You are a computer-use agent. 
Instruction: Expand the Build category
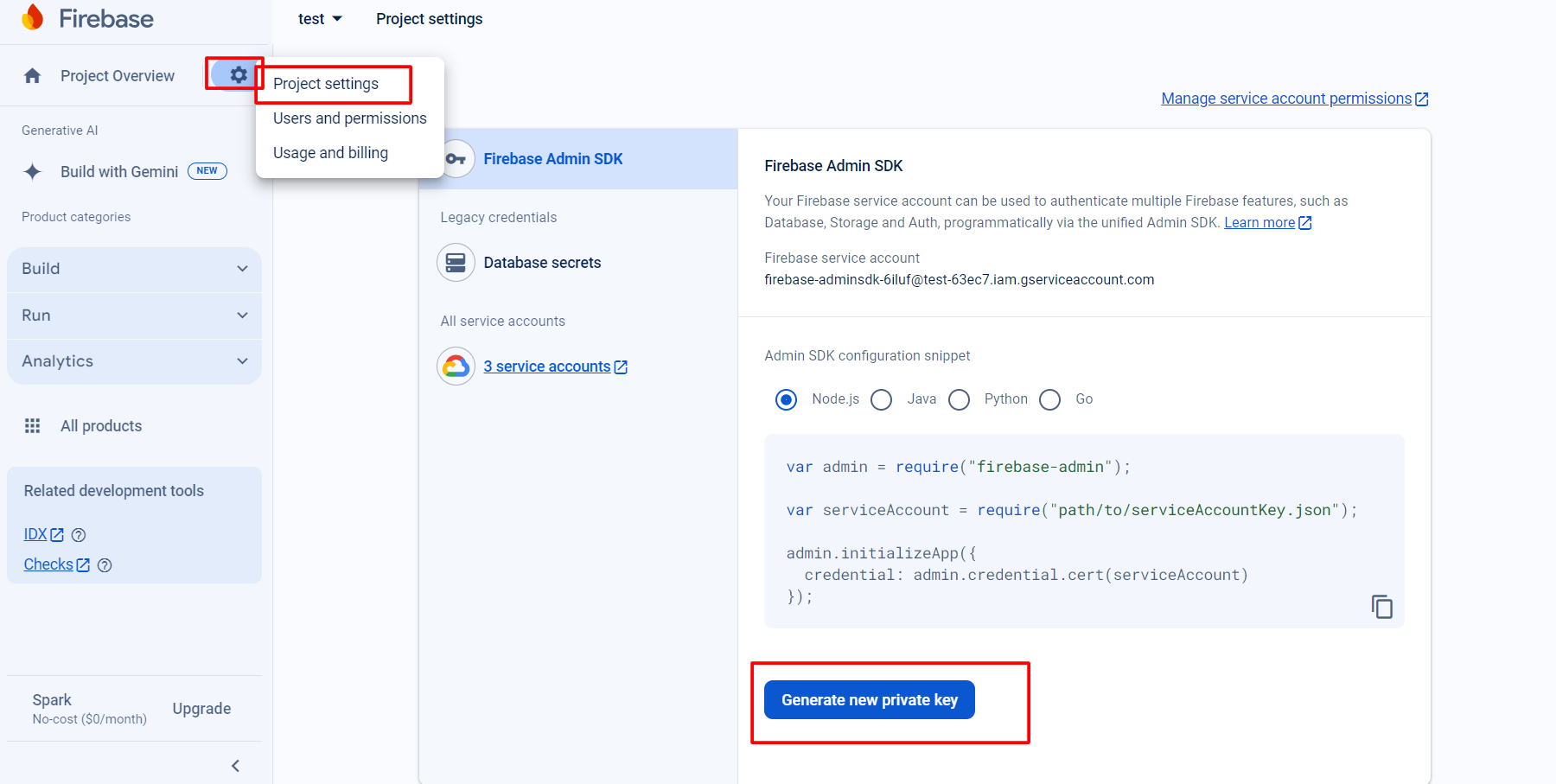[x=134, y=269]
